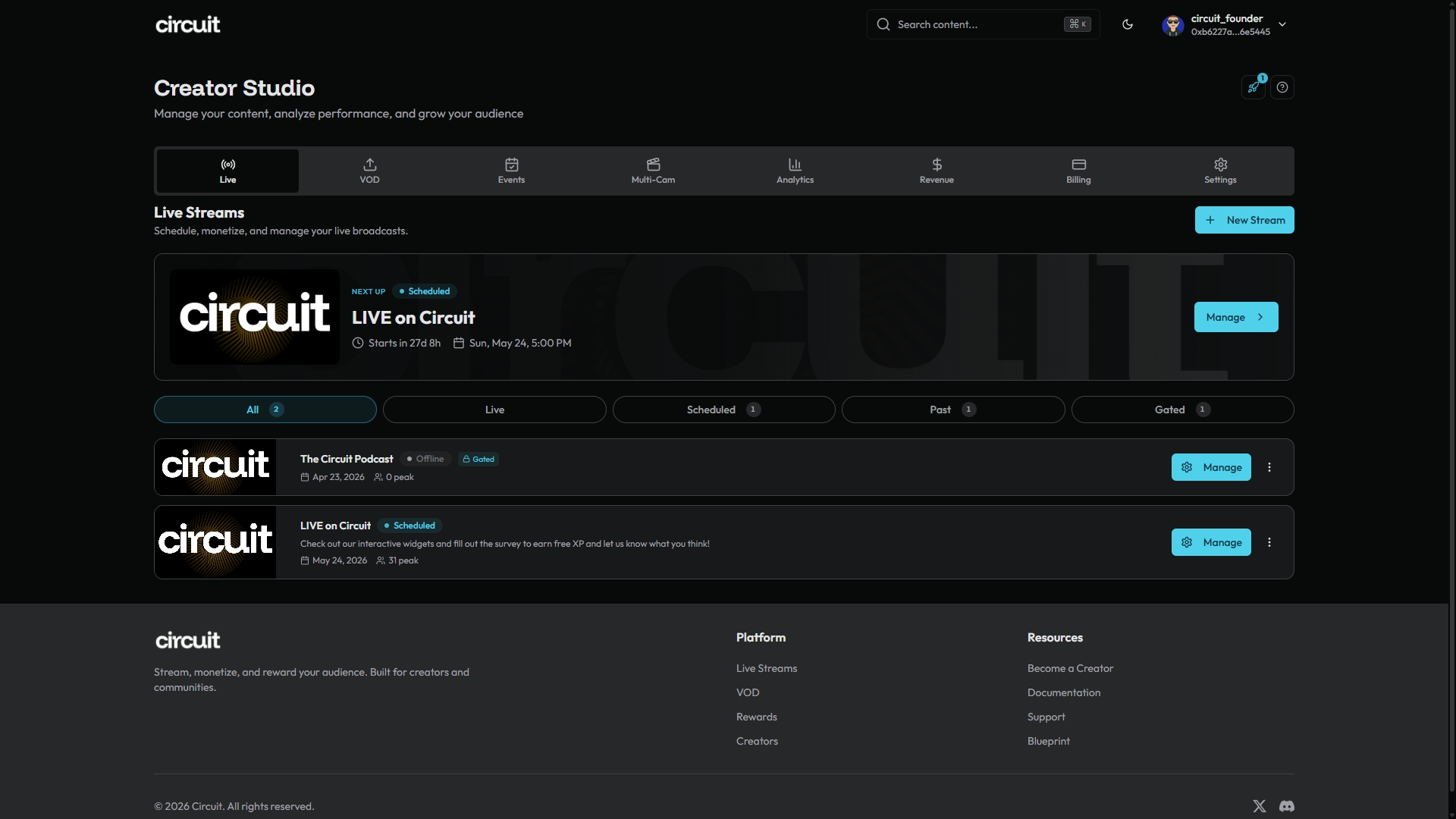Open the help question mark icon
The image size is (1456, 819).
coord(1282,87)
